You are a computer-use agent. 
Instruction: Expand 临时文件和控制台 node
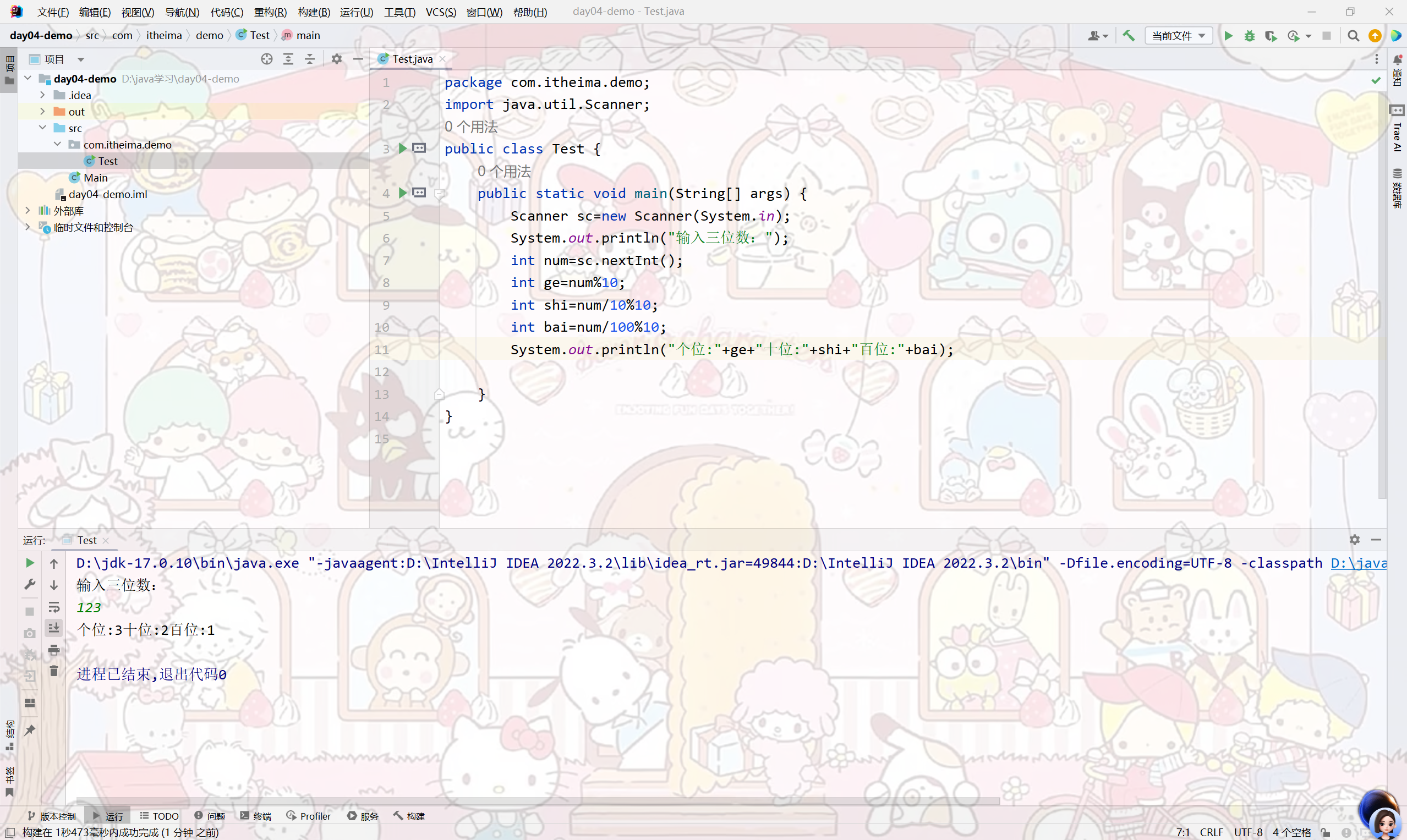pos(28,227)
